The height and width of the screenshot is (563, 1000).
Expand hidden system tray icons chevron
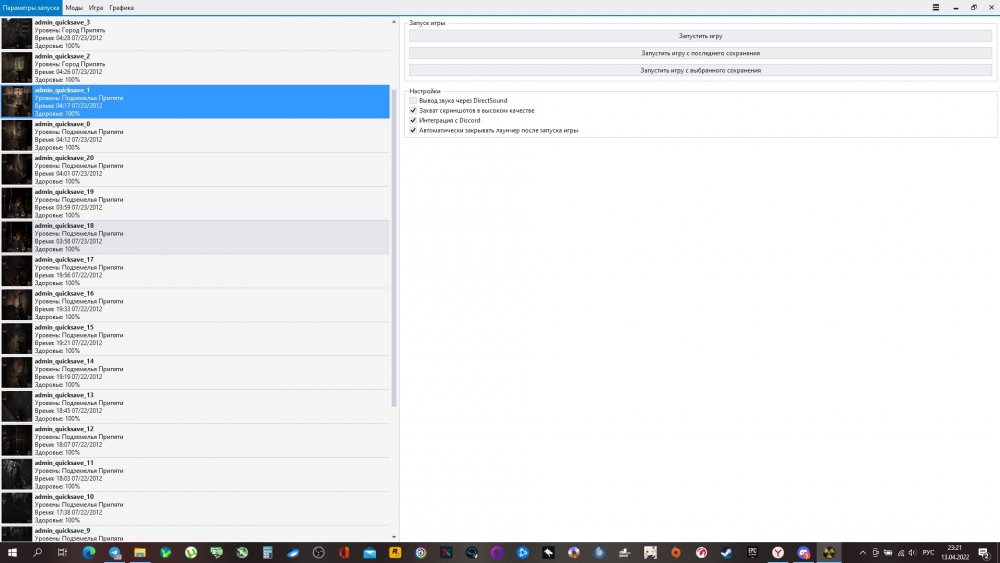tap(863, 552)
